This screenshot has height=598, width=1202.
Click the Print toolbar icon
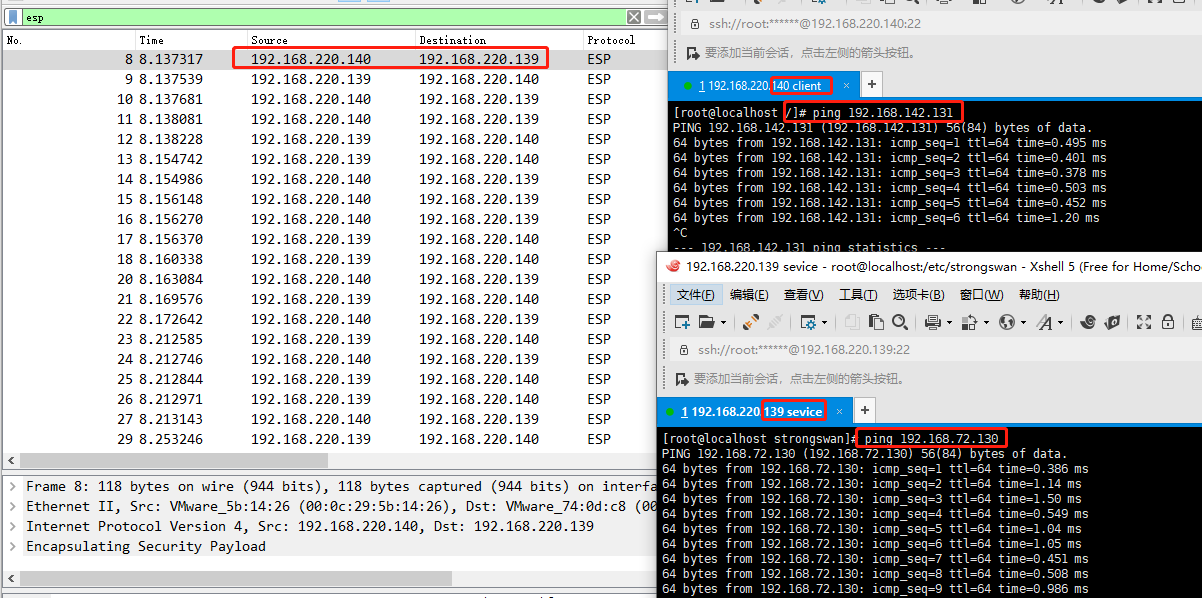pos(931,322)
